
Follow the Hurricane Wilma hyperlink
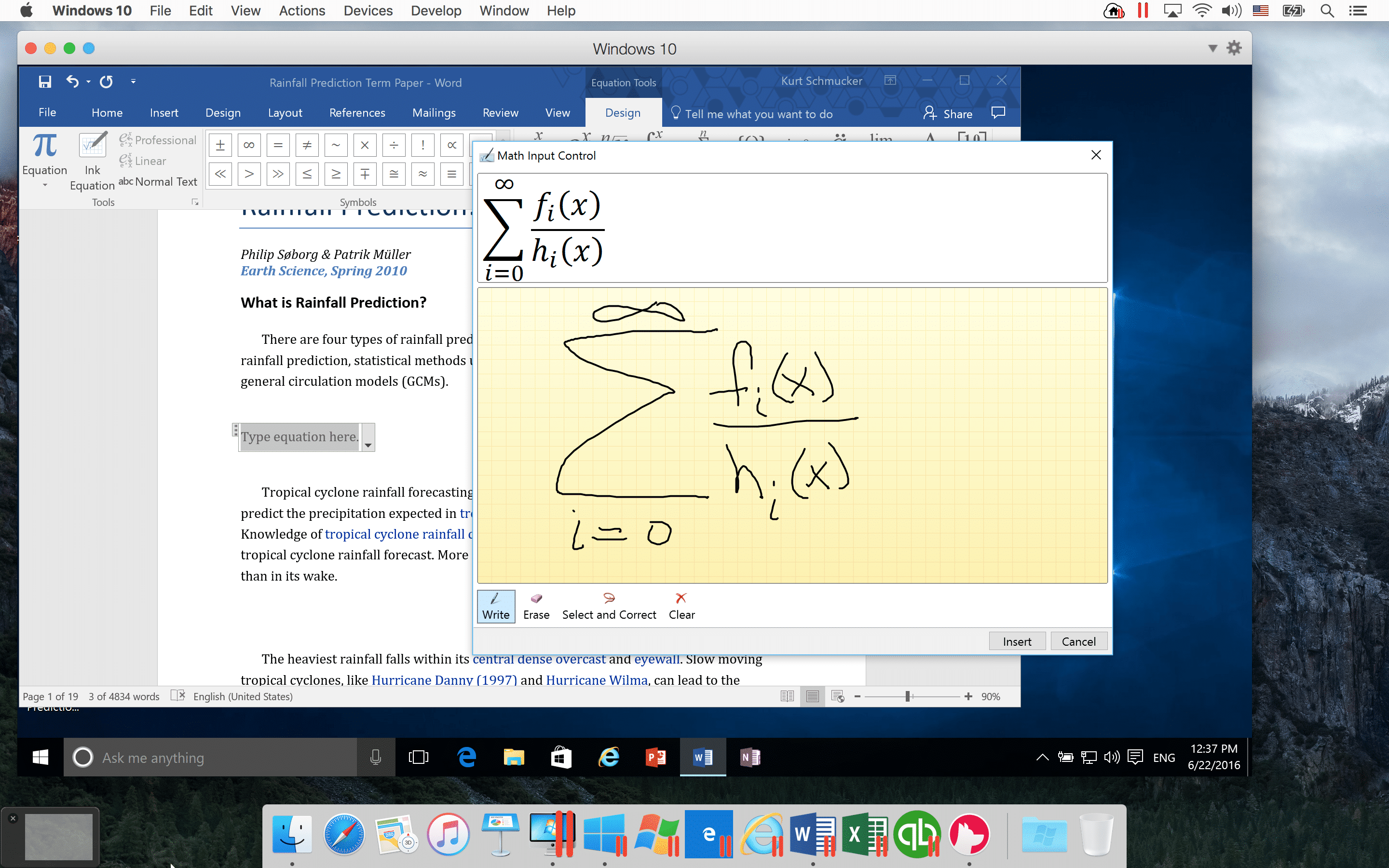pos(596,680)
